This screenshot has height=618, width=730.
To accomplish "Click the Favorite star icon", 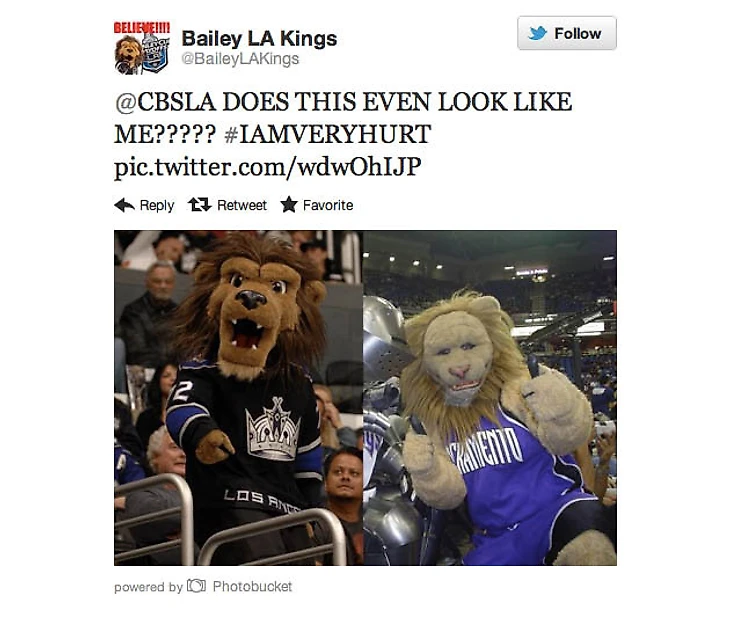I will [289, 204].
